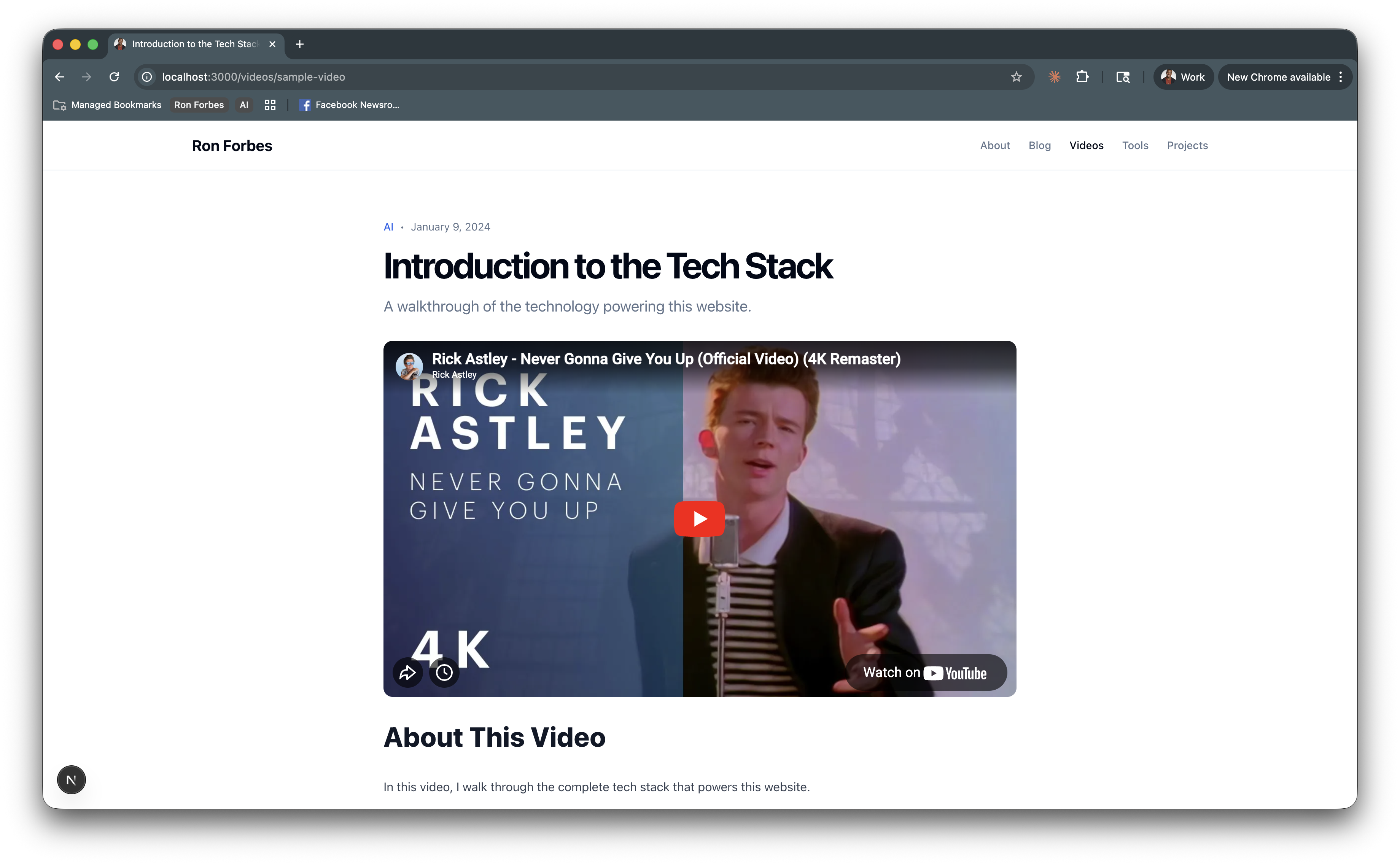Open the Managed Bookmarks folder
Screen dimensions: 1400x865
[x=107, y=105]
